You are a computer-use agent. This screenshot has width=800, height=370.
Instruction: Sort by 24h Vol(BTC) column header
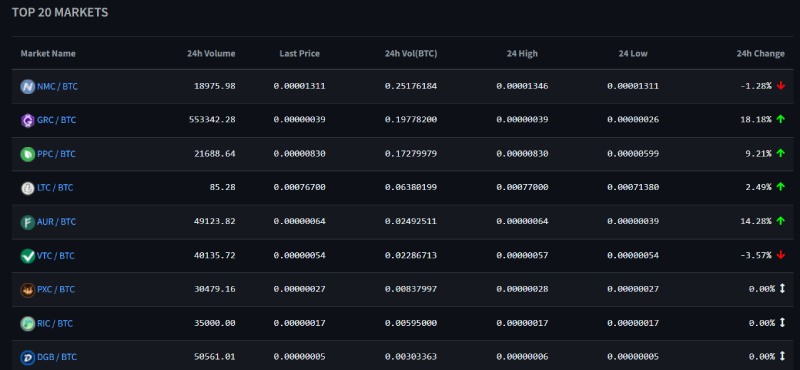(411, 53)
